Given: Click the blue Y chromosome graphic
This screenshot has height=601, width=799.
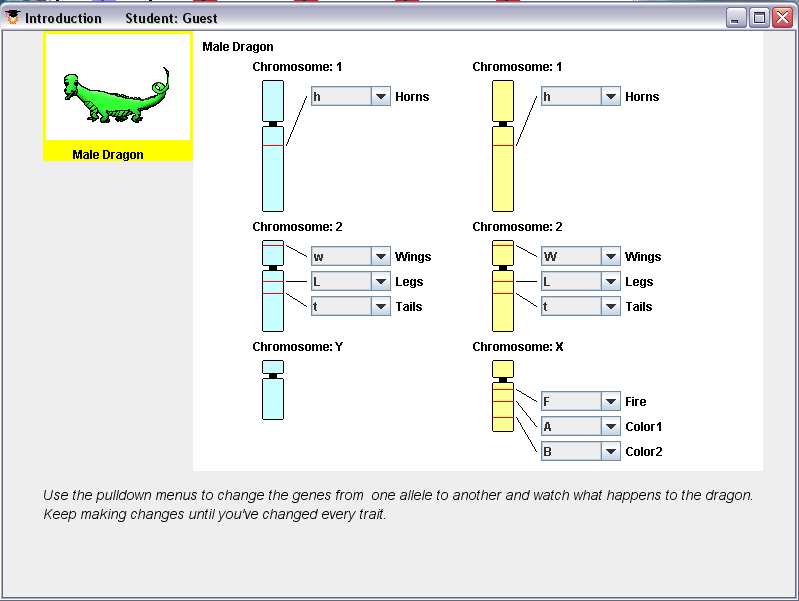Looking at the screenshot, I should [x=273, y=390].
